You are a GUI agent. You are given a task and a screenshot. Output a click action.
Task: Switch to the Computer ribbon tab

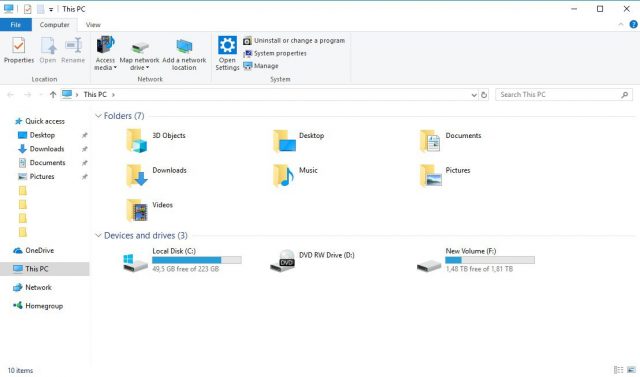coord(54,25)
